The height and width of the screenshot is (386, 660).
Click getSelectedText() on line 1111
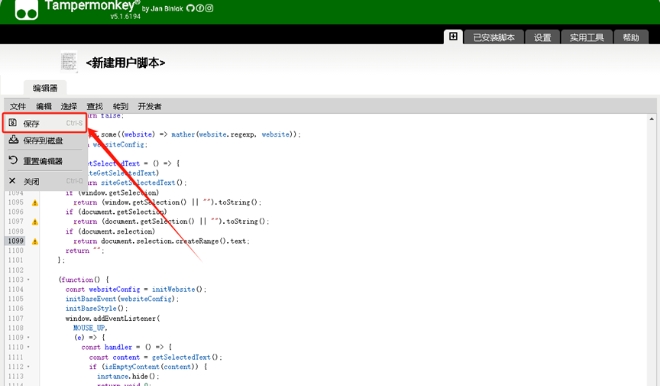pos(185,357)
